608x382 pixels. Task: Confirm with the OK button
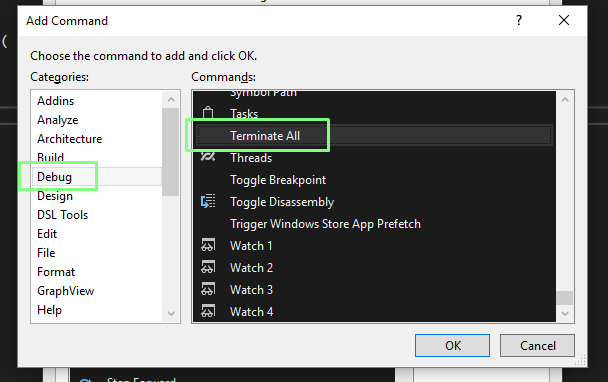[x=452, y=346]
